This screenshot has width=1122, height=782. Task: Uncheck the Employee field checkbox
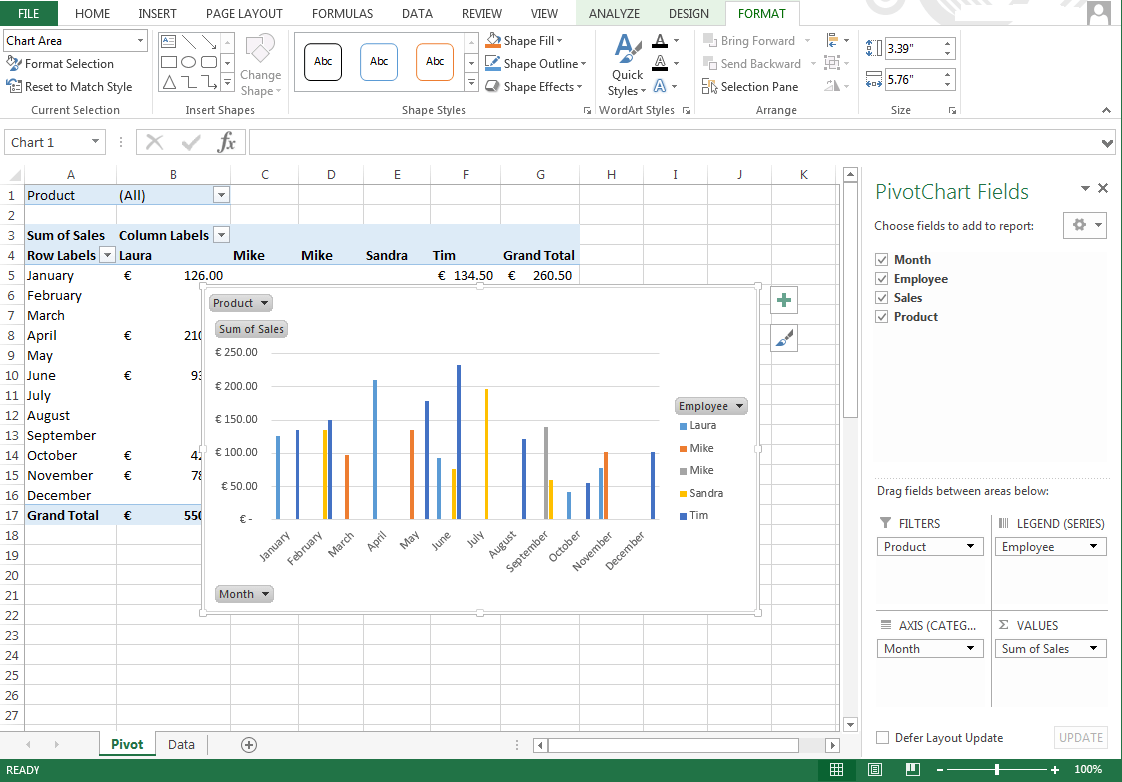point(881,279)
